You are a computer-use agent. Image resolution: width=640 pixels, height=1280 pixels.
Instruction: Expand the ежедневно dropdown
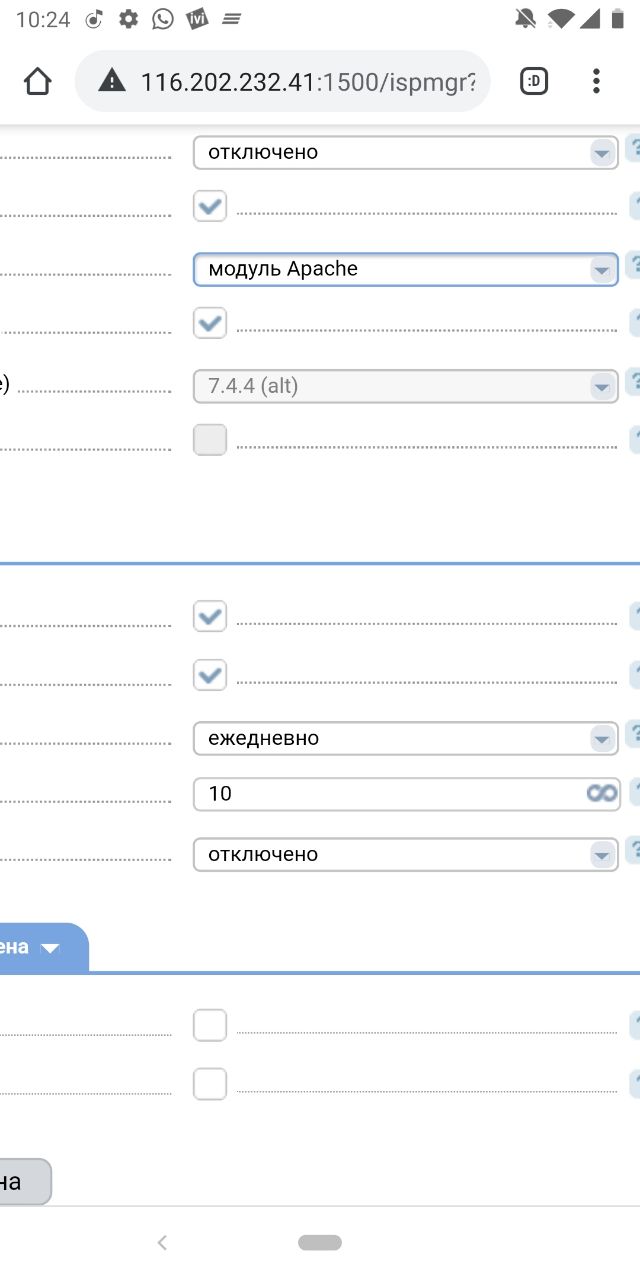pyautogui.click(x=405, y=738)
